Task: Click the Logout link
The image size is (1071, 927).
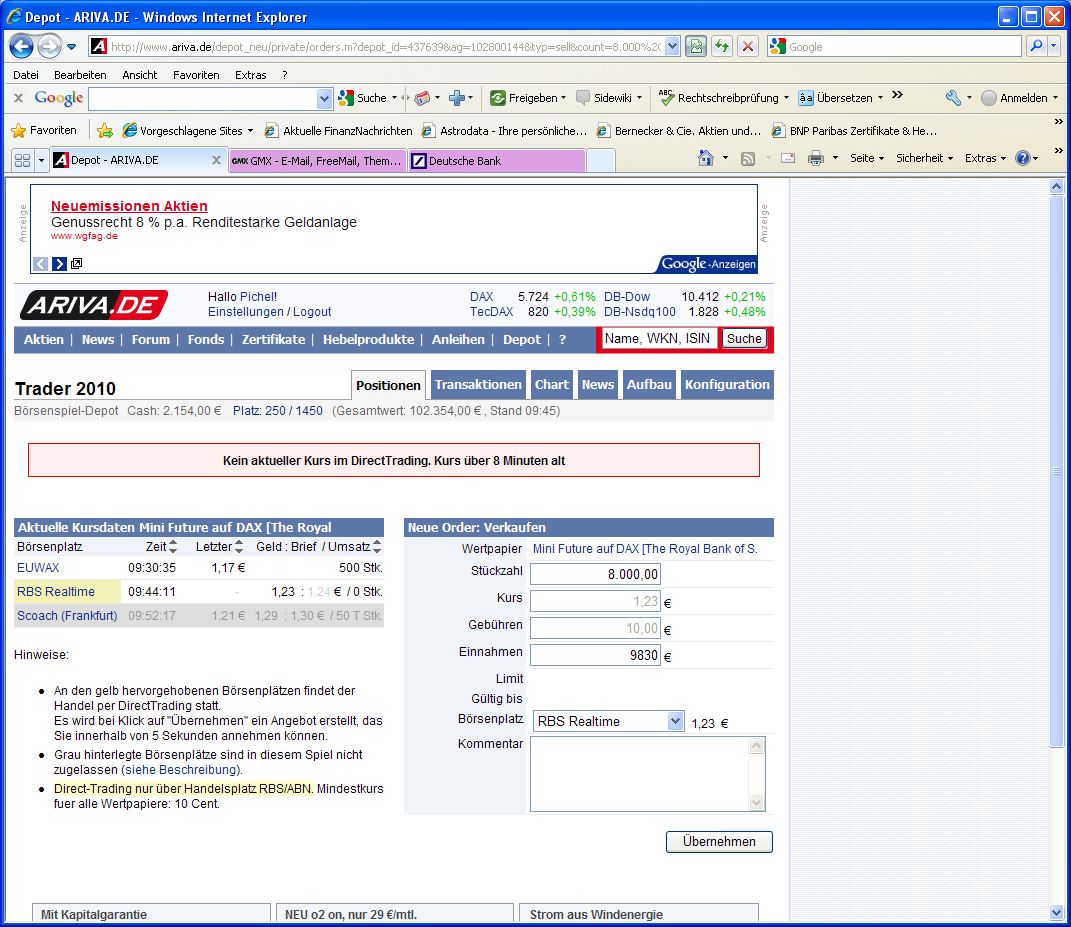Action: pos(312,312)
